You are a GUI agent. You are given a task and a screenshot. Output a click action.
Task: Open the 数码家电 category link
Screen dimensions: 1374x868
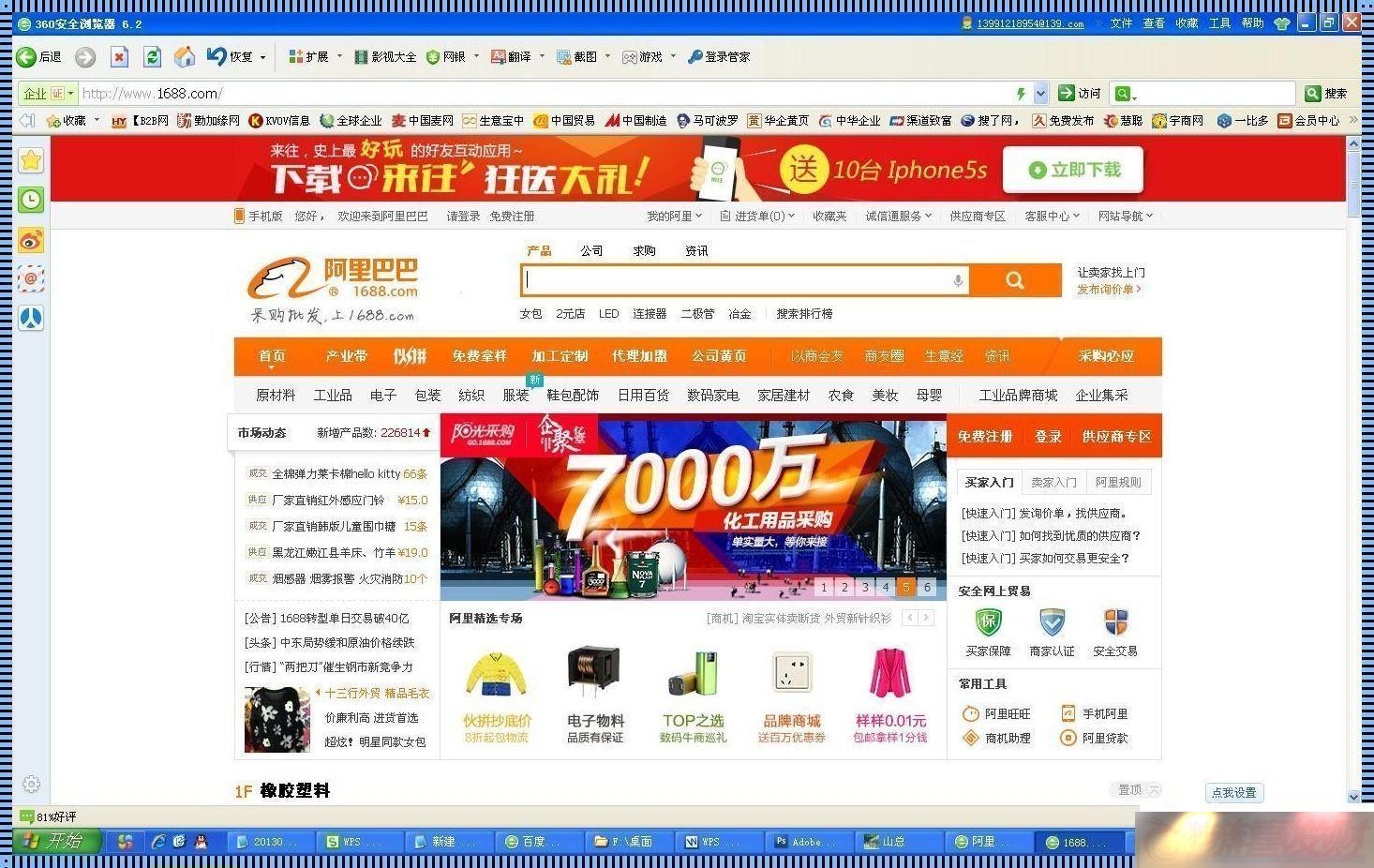(x=713, y=396)
